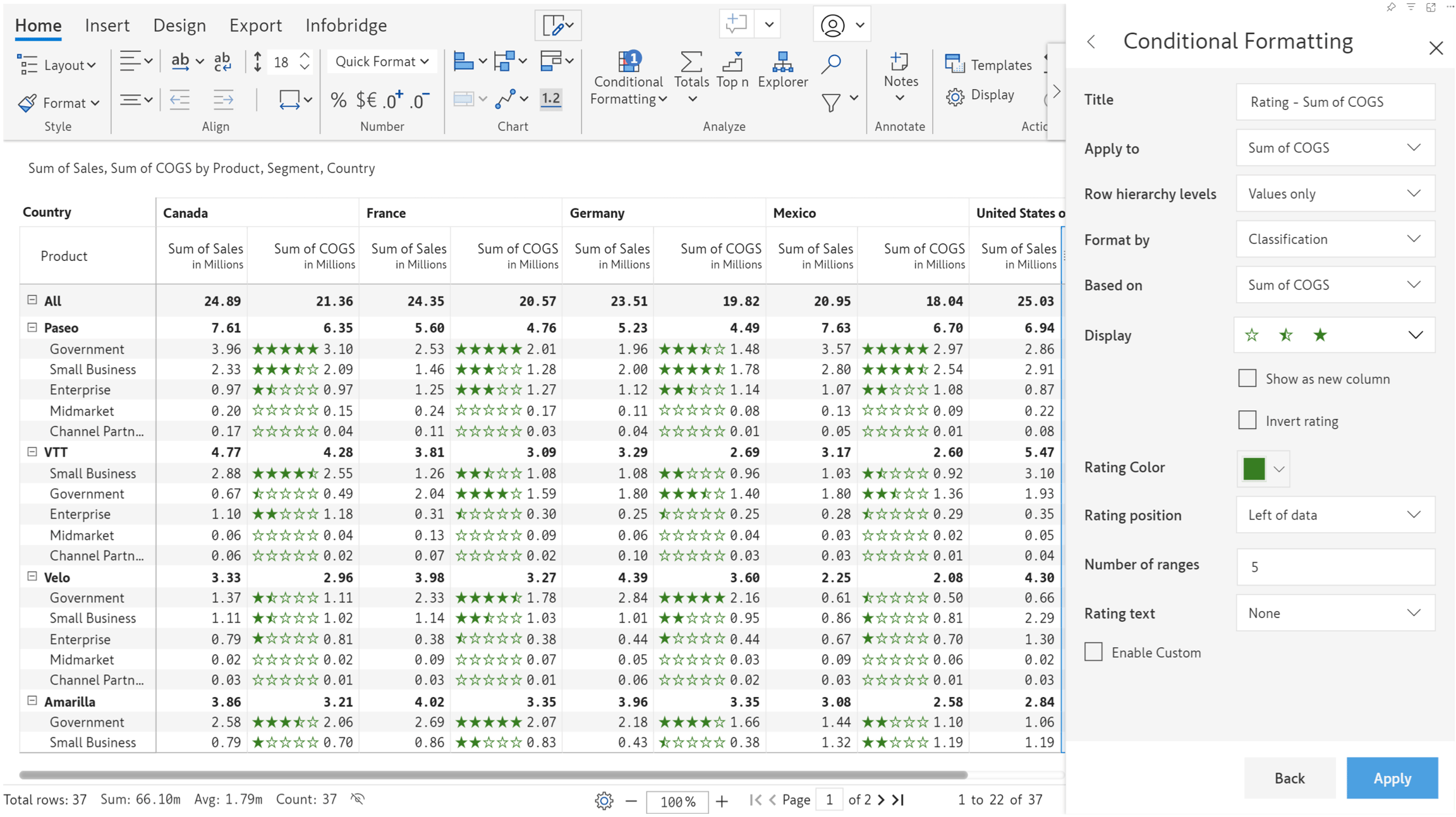Click the percent number format icon
Screen dimensions: 1456x817
pos(338,100)
